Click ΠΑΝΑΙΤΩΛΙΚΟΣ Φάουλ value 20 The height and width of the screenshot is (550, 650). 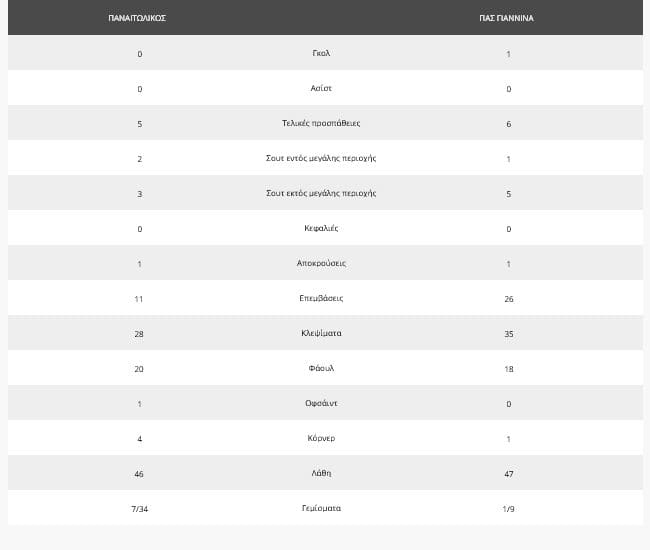139,369
